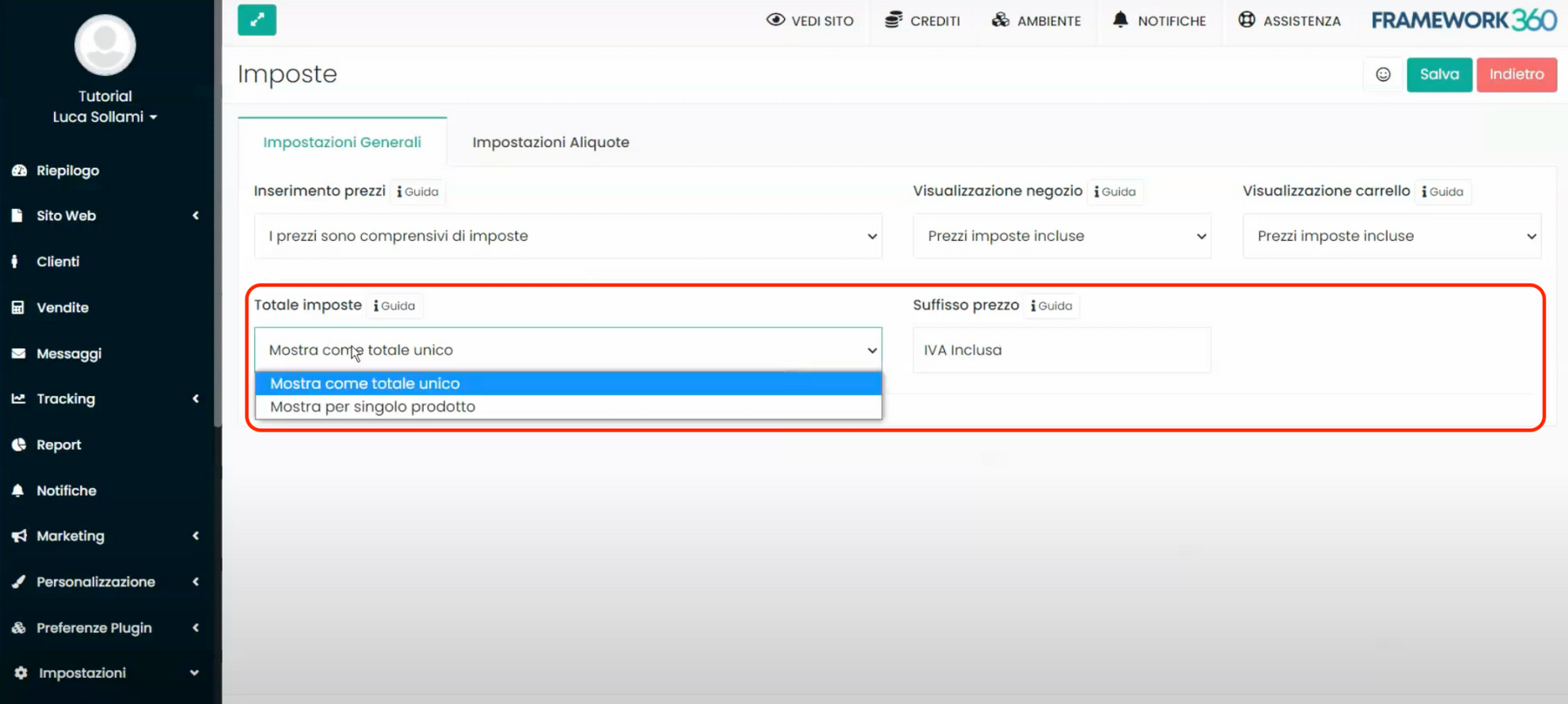The height and width of the screenshot is (704, 1568).
Task: Open Guida next to Suffisso prezzo
Action: pyautogui.click(x=1052, y=306)
